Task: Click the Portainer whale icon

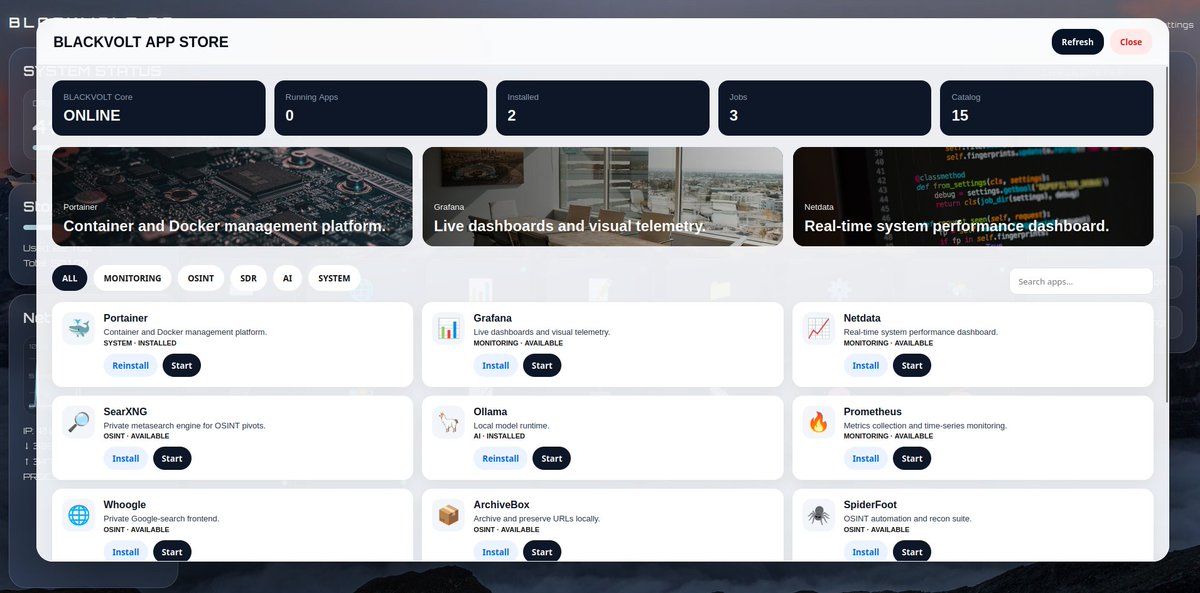Action: pos(79,328)
